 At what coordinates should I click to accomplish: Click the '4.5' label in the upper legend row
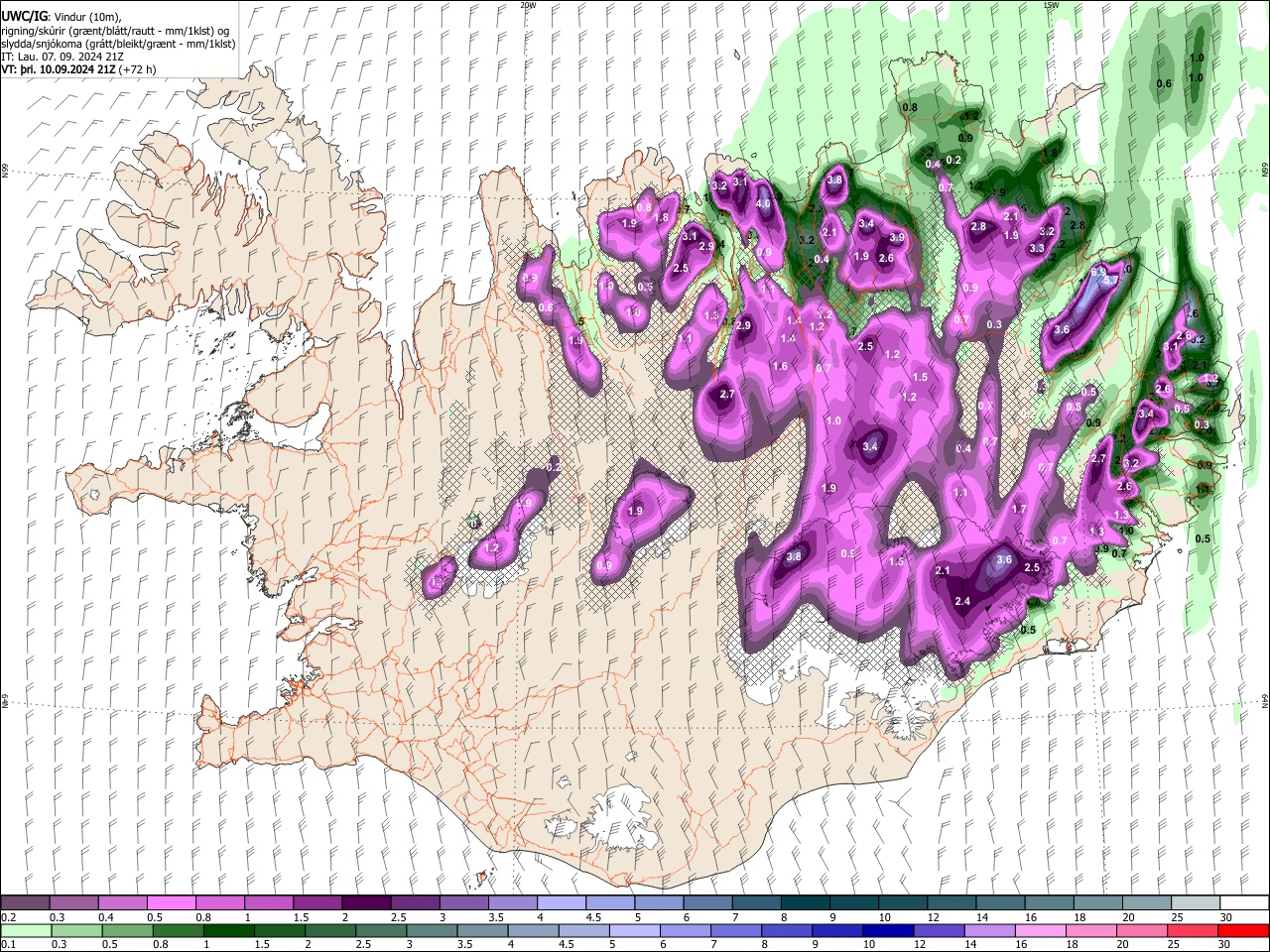pos(593,917)
